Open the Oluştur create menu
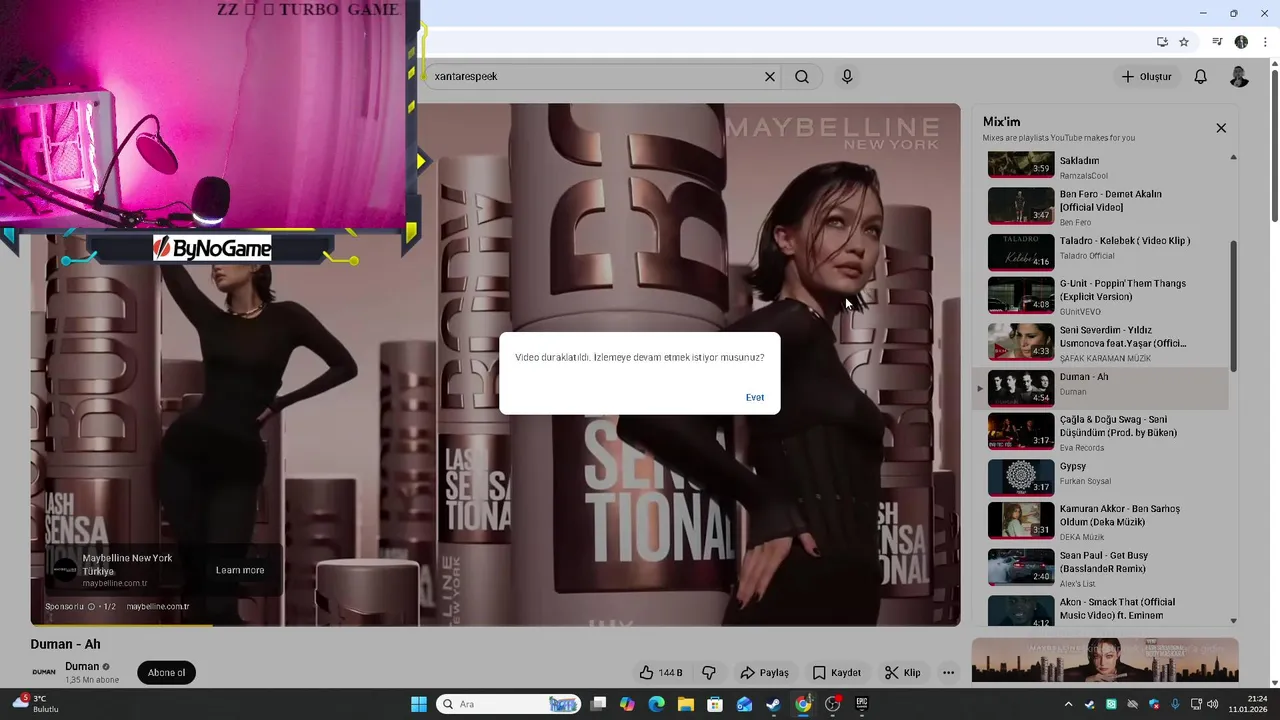This screenshot has width=1280, height=720. pyautogui.click(x=1146, y=76)
